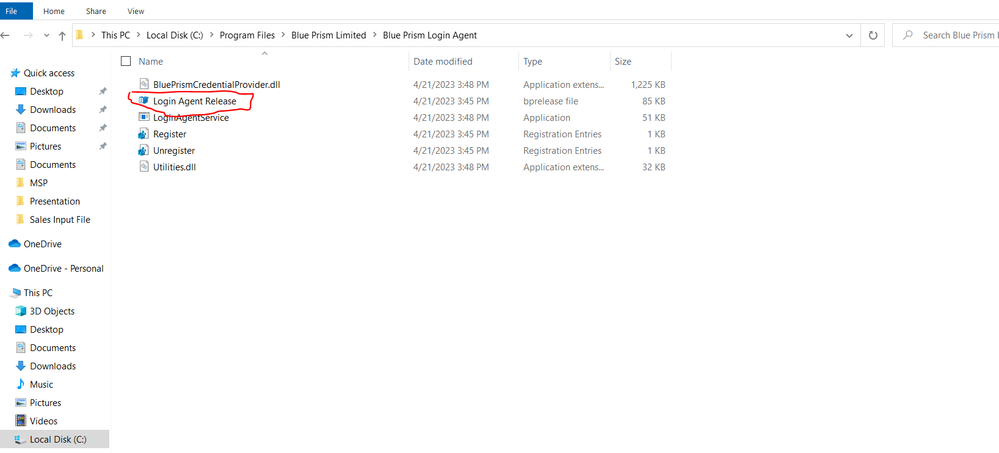The height and width of the screenshot is (453, 999).
Task: Open the Presentation folder in sidebar
Action: [x=55, y=201]
